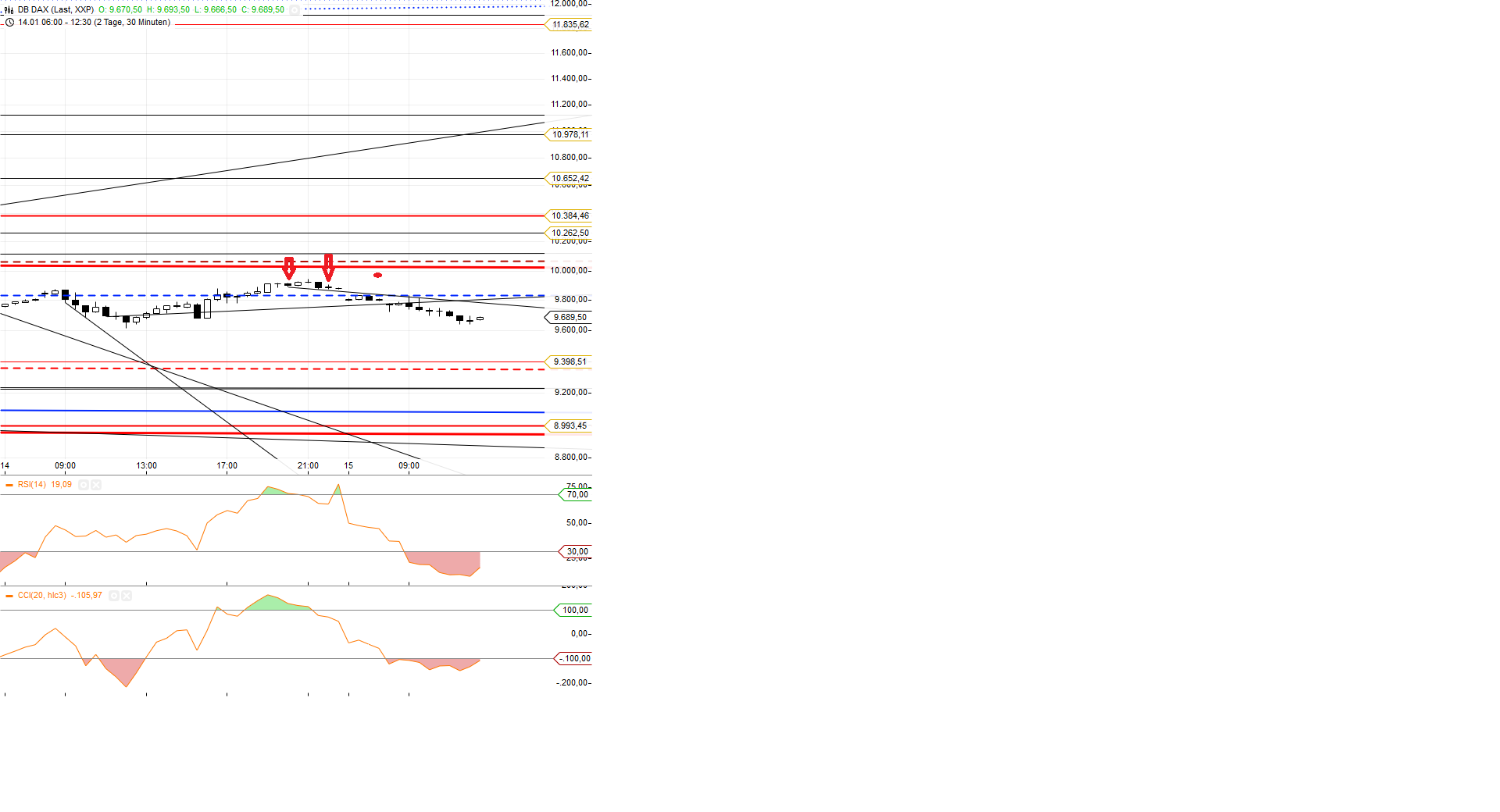This screenshot has width=1500, height=812.
Task: Open the DB DAX chart settings circle icon
Action: [293, 11]
